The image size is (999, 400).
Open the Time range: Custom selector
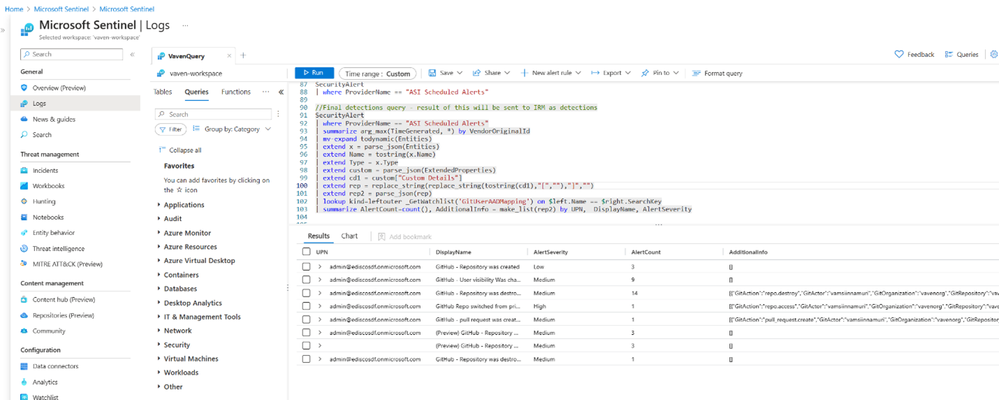click(378, 73)
